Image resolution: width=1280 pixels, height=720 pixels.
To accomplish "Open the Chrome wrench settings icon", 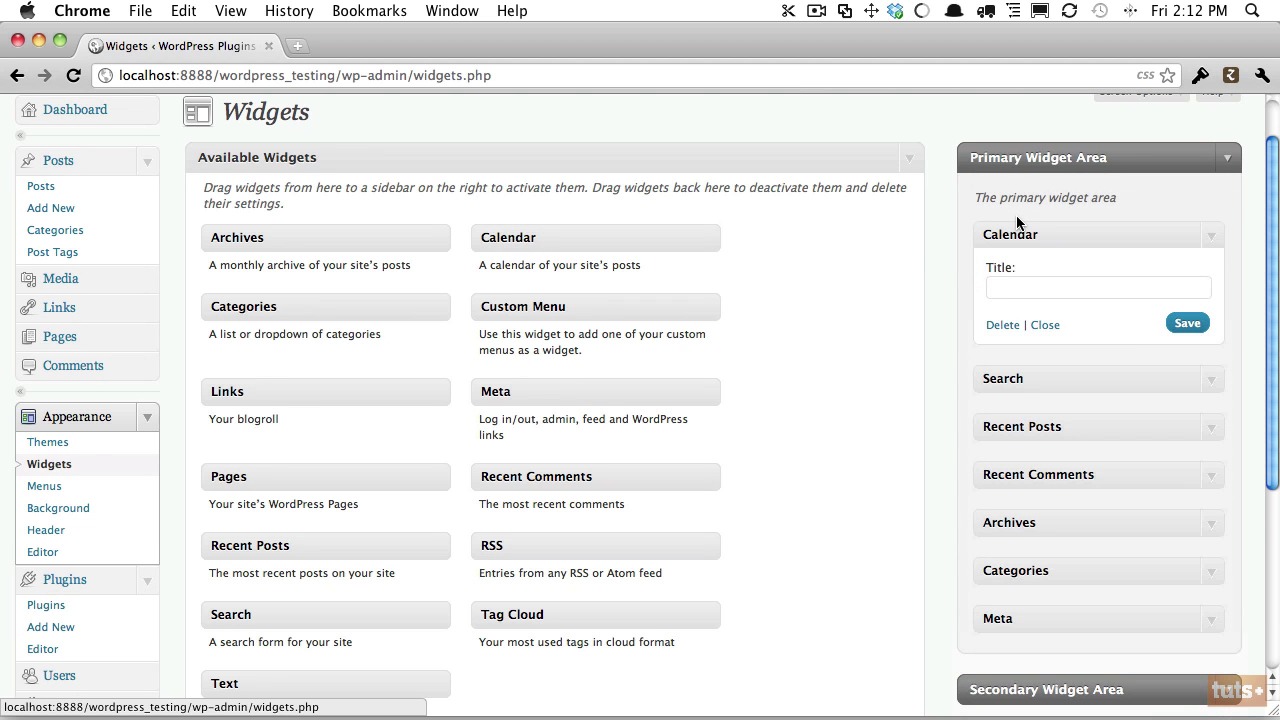I will 1262,75.
